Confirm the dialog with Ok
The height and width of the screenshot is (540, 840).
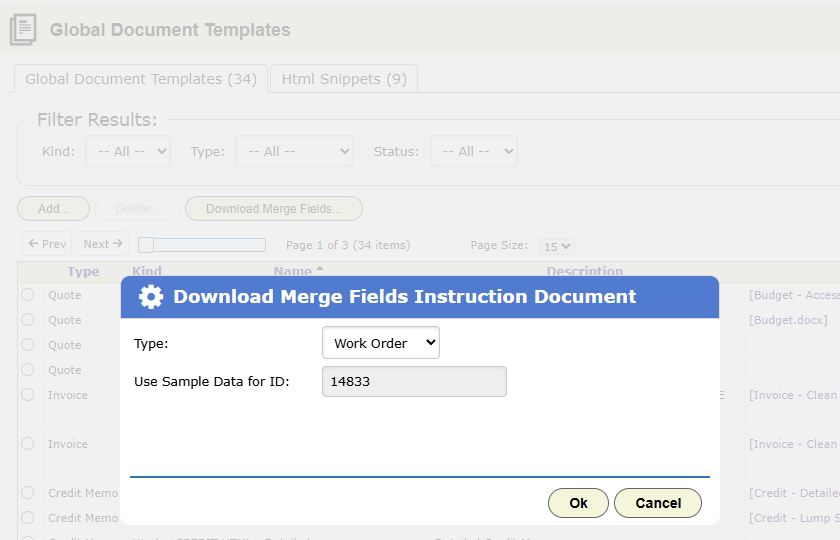(578, 503)
